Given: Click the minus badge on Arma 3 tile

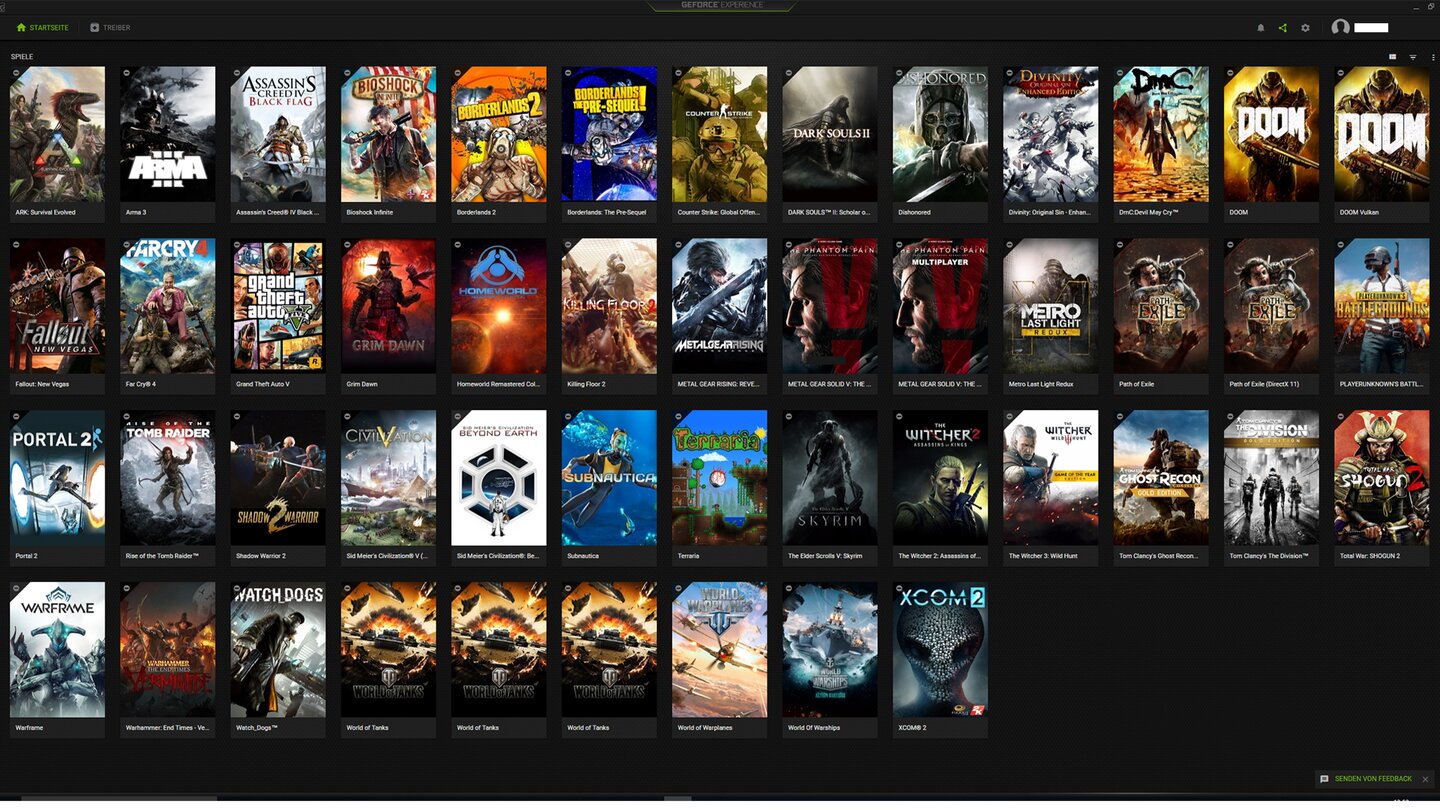Looking at the screenshot, I should [x=126, y=73].
